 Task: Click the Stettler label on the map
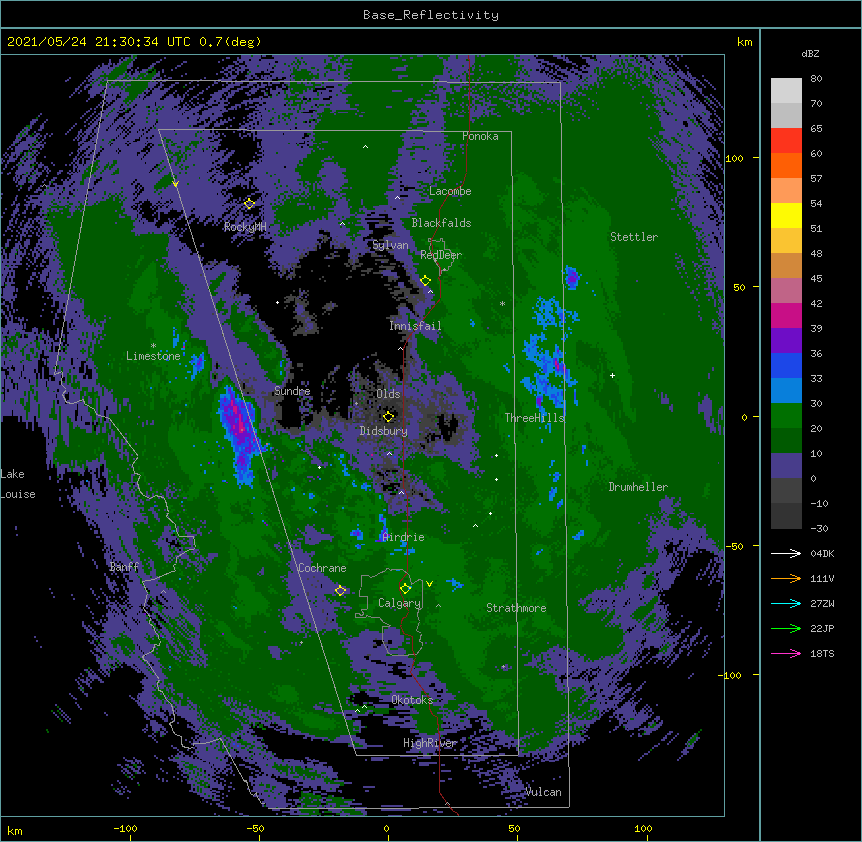click(634, 237)
